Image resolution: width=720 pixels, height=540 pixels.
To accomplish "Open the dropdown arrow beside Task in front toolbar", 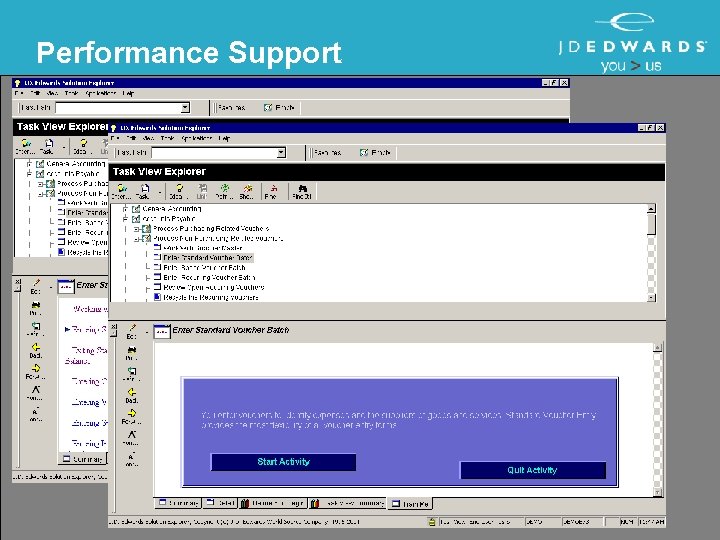I will (x=160, y=192).
